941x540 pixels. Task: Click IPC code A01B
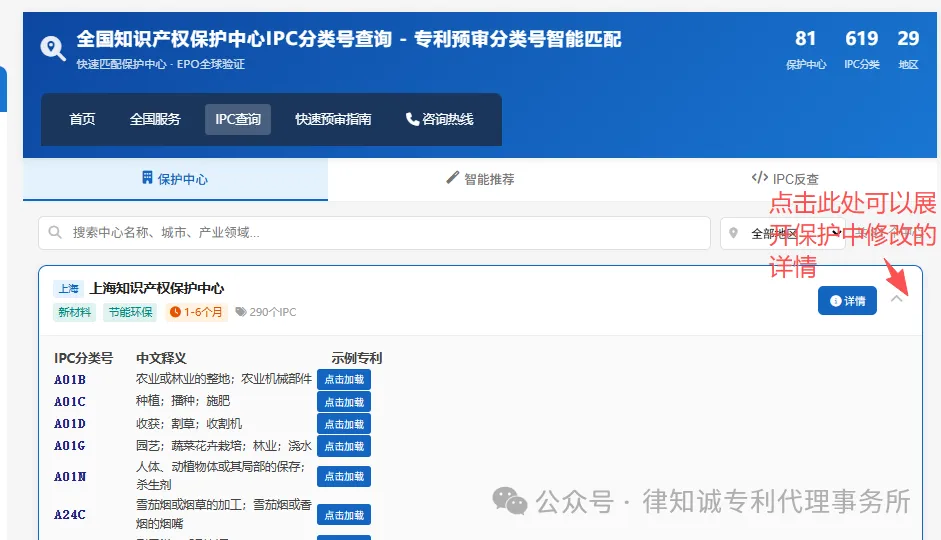pyautogui.click(x=70, y=380)
